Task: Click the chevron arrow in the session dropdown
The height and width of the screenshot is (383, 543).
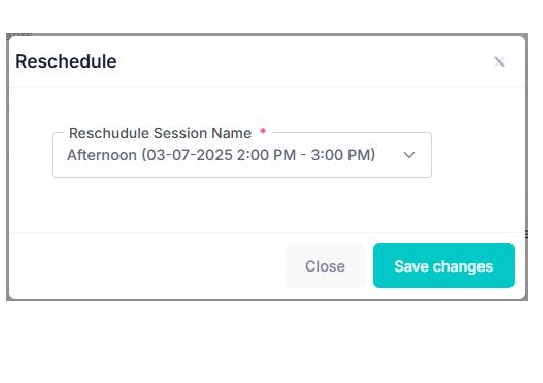Action: tap(409, 155)
